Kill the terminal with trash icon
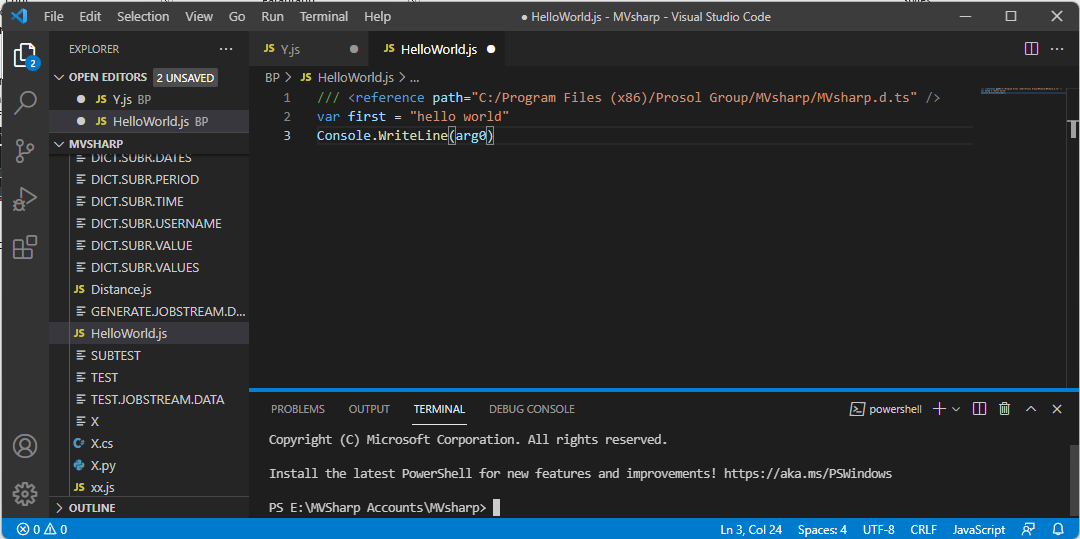 pos(1004,409)
